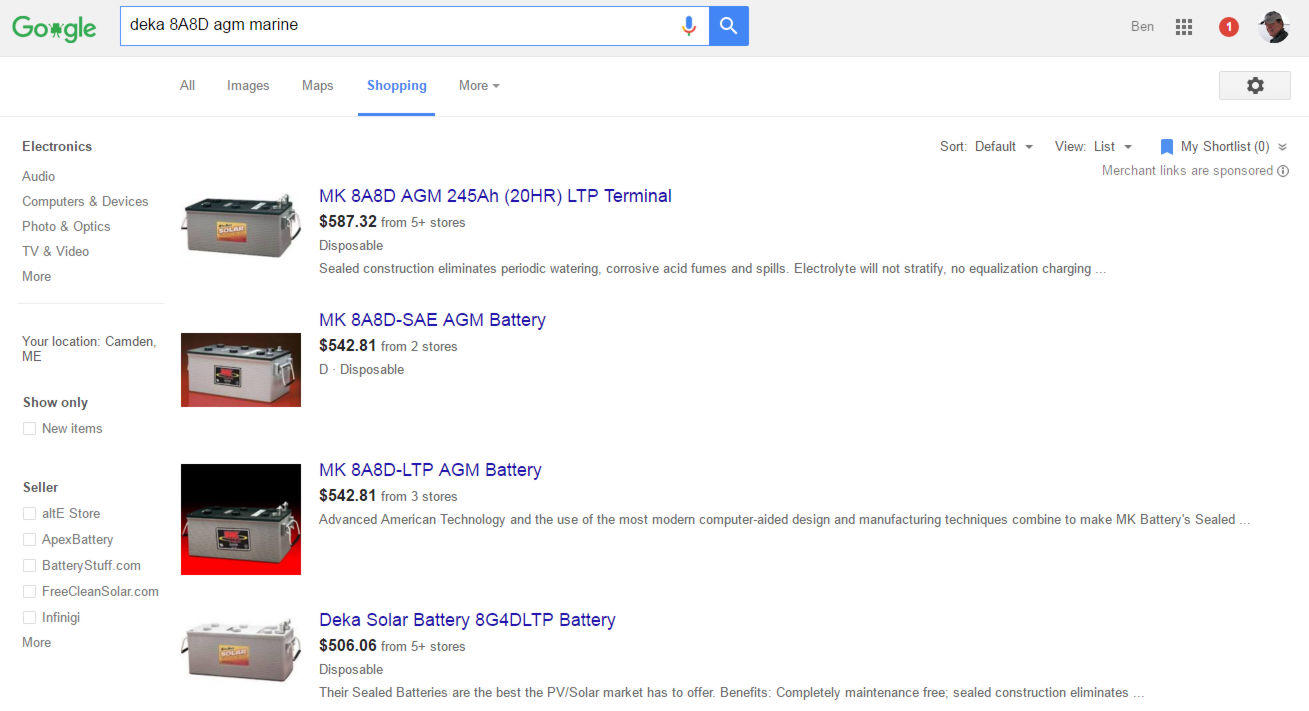The height and width of the screenshot is (711, 1309).
Task: Click thumbnail of MK 8A8D-SAE battery
Action: point(241,370)
